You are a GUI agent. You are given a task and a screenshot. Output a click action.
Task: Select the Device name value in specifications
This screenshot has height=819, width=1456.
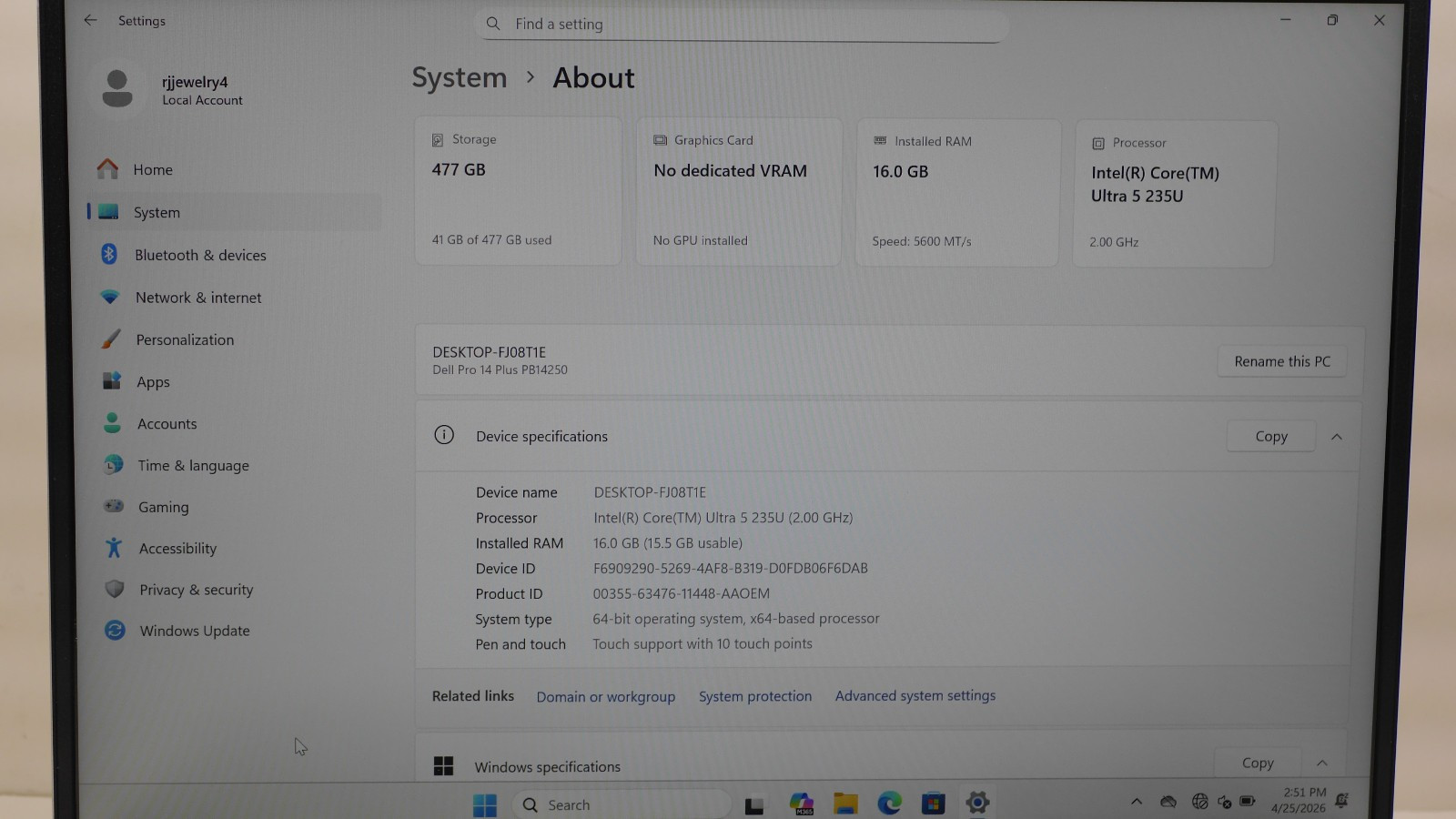650,492
